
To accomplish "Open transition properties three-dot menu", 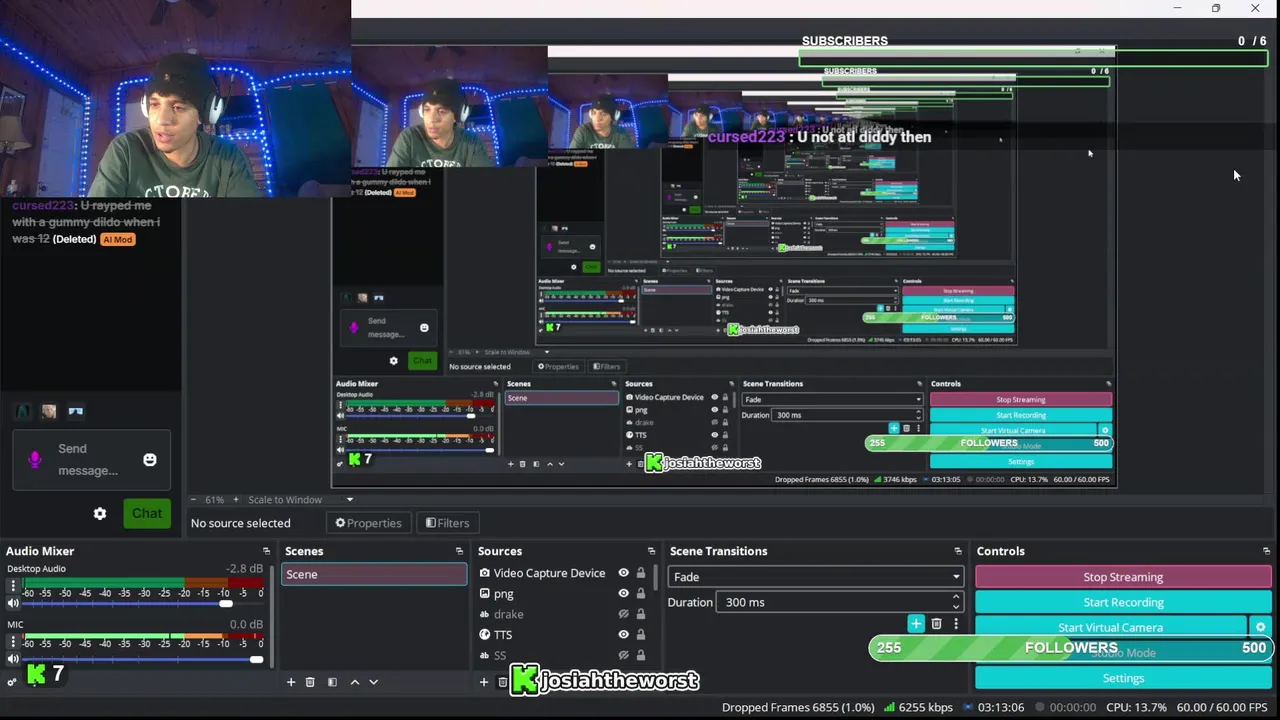I will coord(955,624).
